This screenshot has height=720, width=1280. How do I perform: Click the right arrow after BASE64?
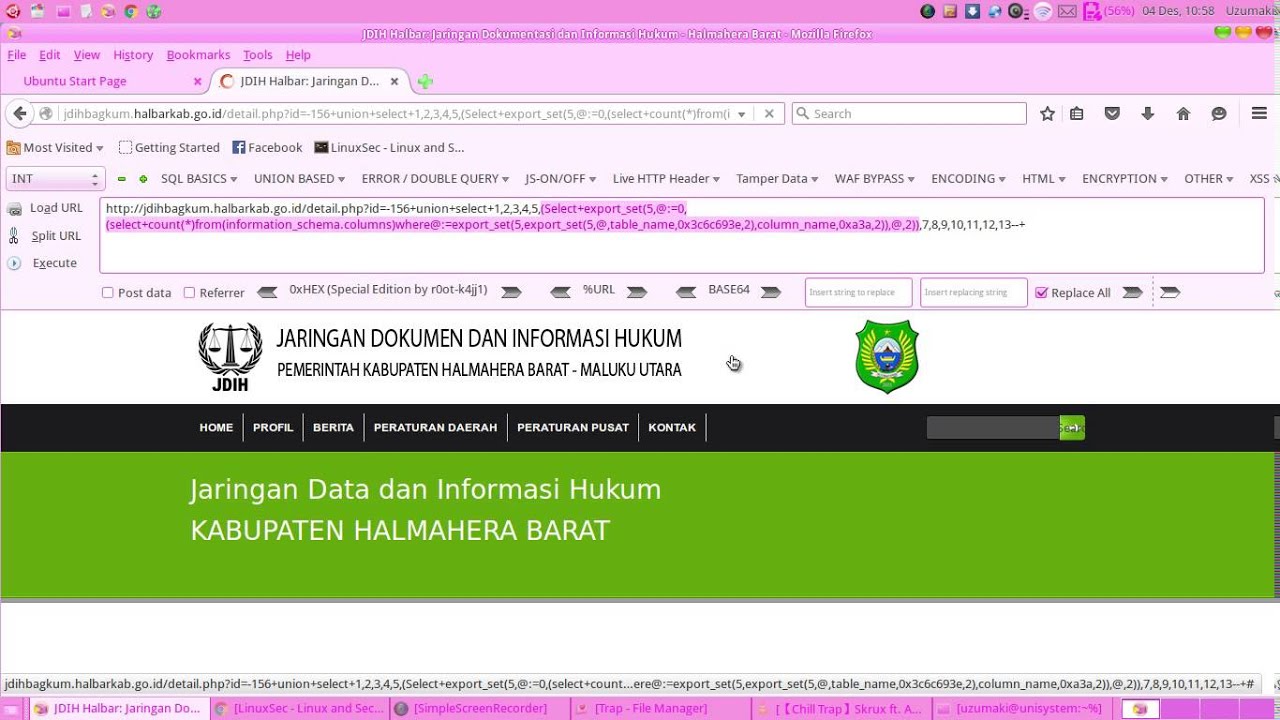[771, 292]
